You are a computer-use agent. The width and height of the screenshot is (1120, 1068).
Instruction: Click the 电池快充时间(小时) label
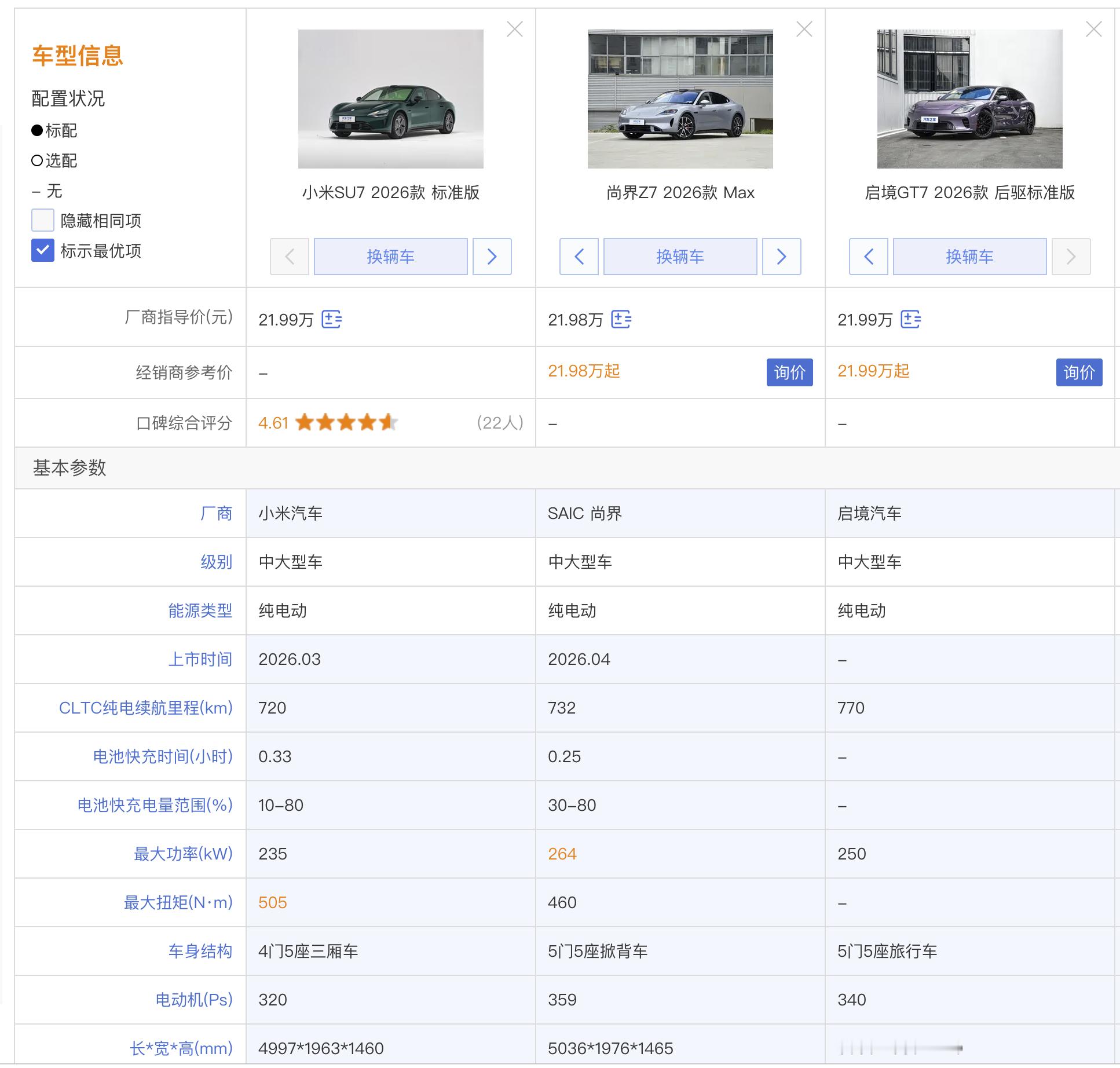[163, 756]
